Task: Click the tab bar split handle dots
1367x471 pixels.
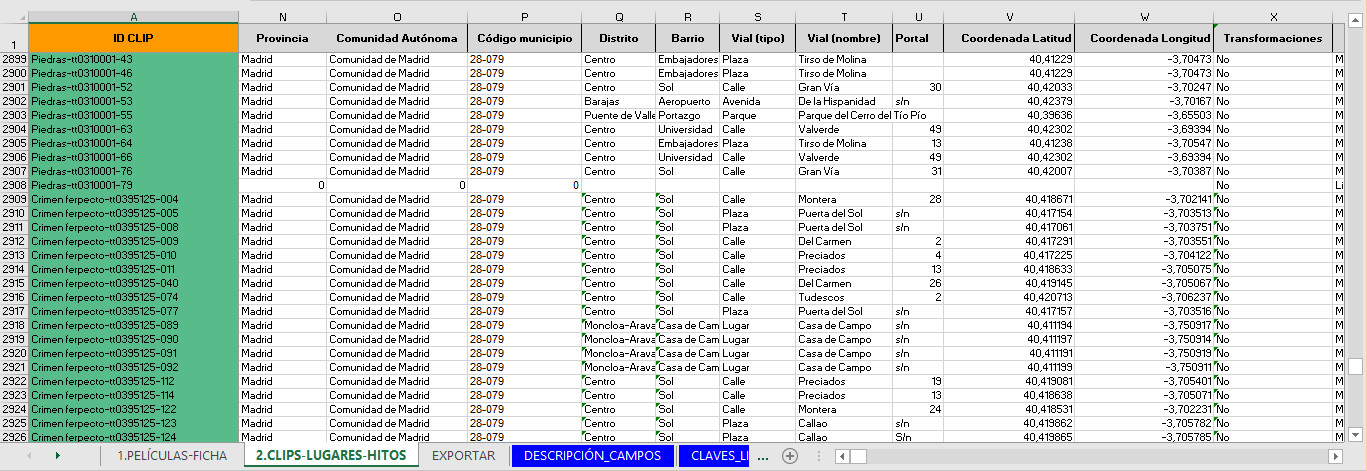Action: [819, 456]
